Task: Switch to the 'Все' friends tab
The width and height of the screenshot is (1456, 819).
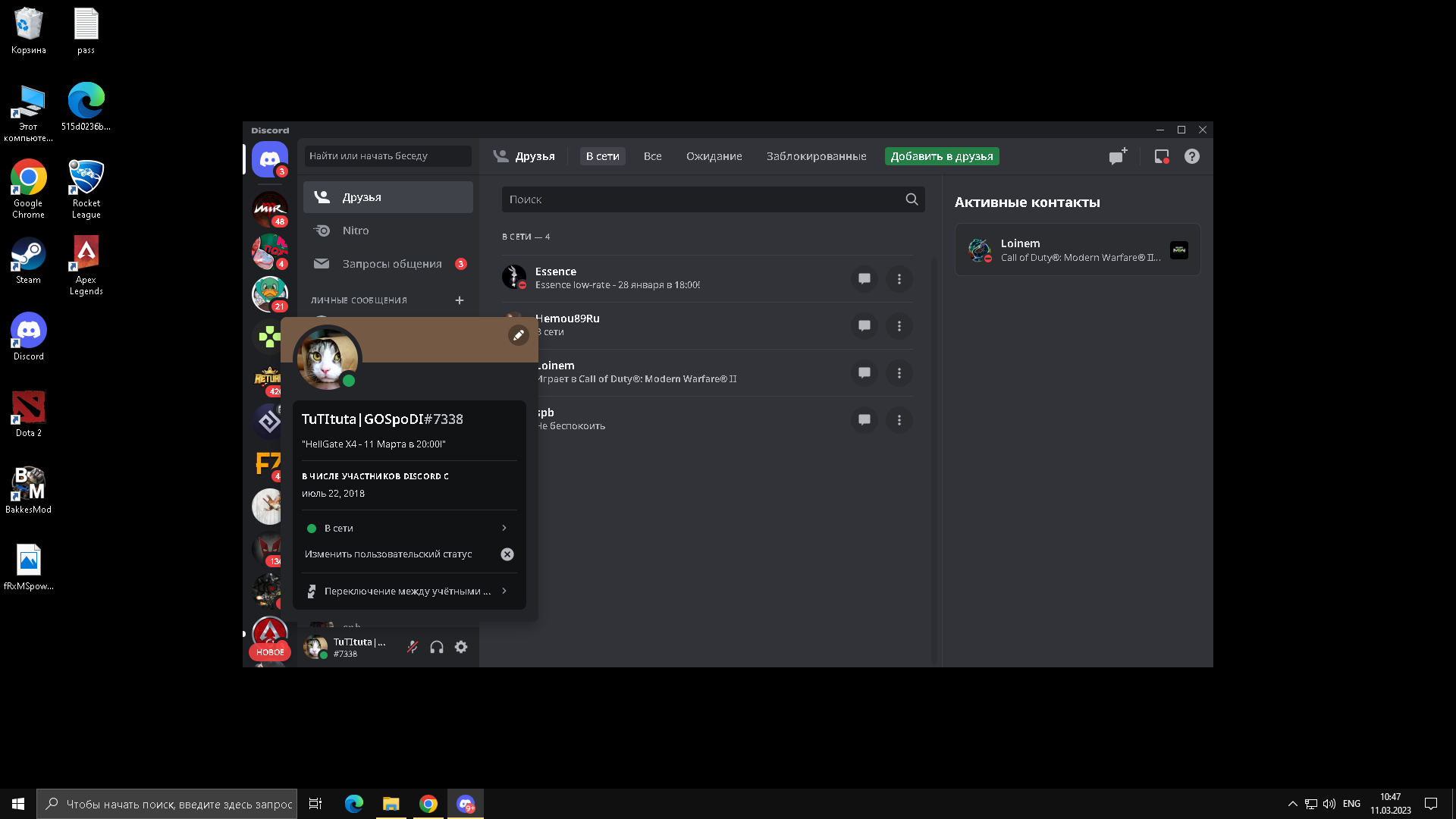Action: click(x=653, y=156)
